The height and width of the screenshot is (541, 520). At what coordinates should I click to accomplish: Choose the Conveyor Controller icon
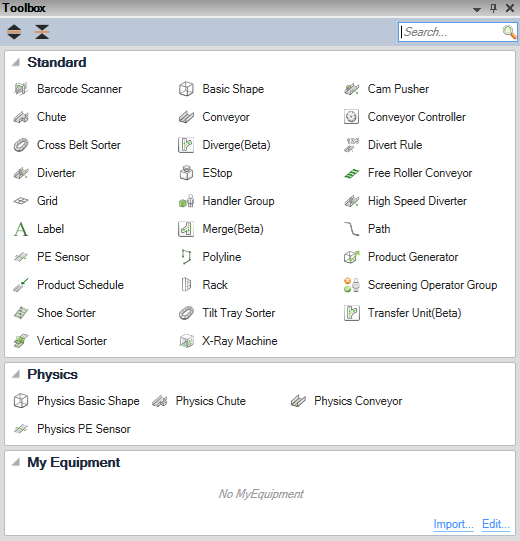click(x=352, y=117)
